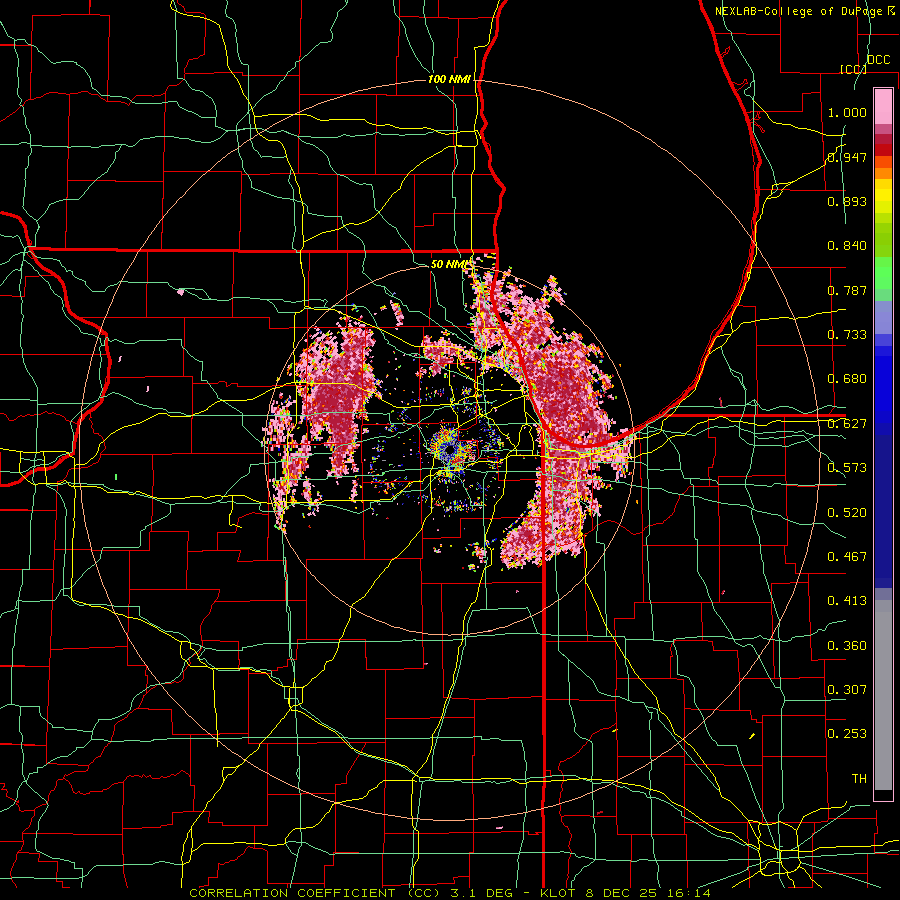Click the 100 NMI range ring label
Screen dimensions: 900x900
(449, 79)
